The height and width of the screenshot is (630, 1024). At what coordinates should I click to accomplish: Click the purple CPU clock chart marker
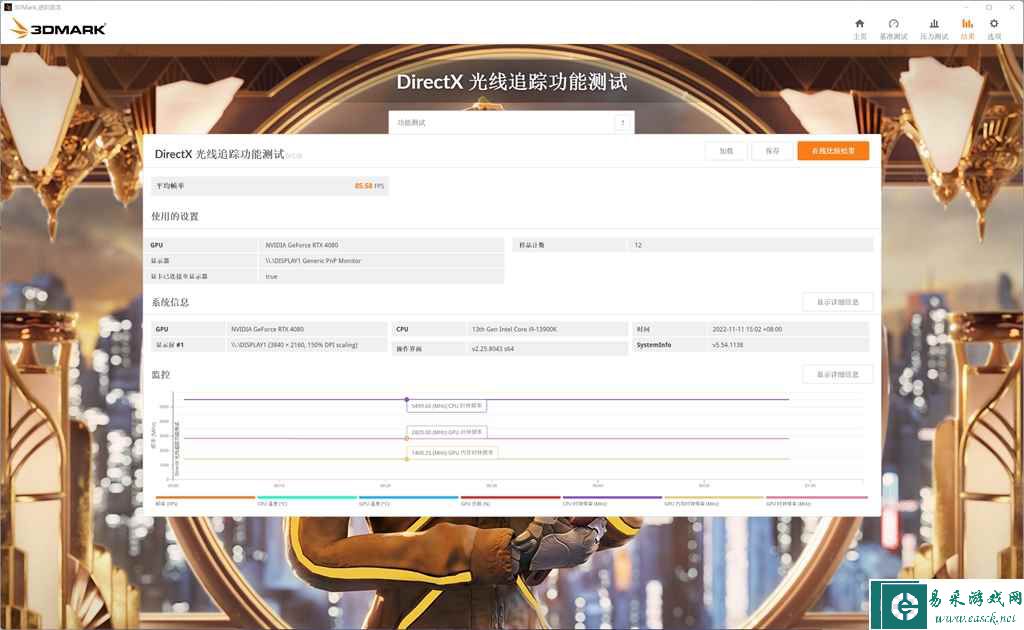407,399
